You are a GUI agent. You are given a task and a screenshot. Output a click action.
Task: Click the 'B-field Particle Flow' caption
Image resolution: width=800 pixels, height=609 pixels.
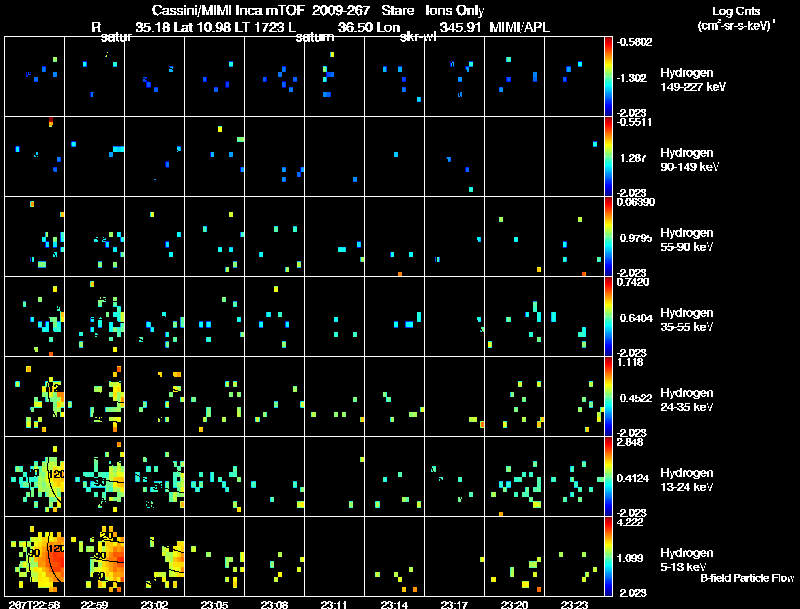click(747, 578)
